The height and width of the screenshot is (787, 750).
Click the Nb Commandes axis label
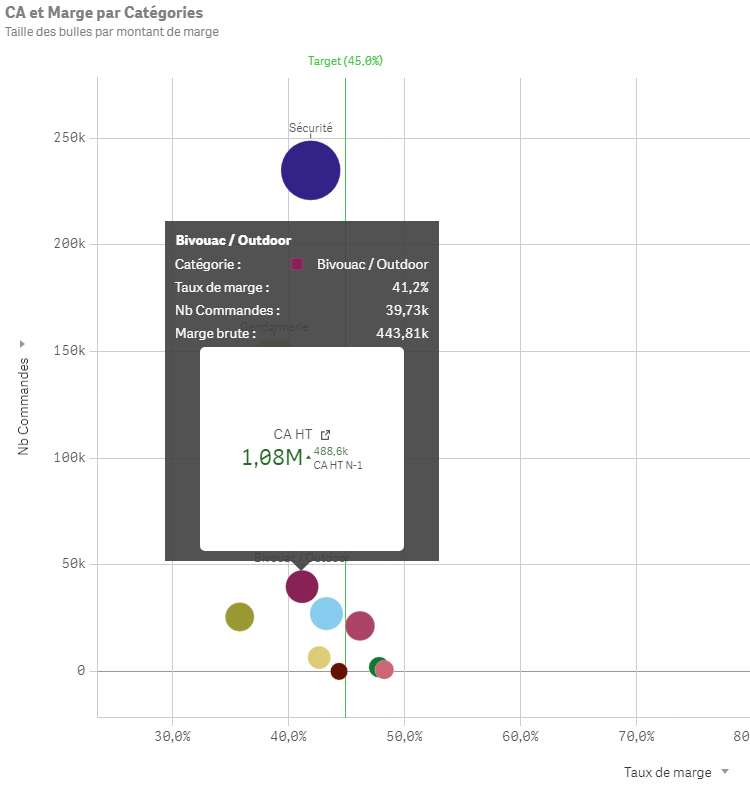pos(23,407)
